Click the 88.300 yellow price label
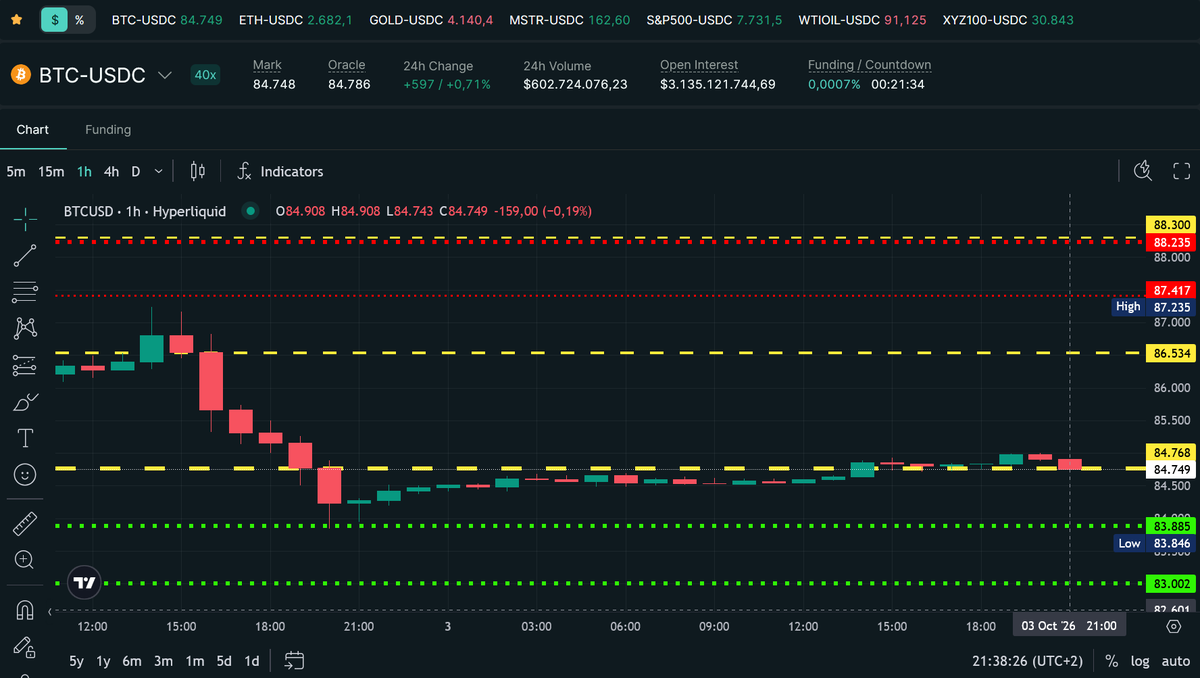Viewport: 1200px width, 678px height. 1171,226
